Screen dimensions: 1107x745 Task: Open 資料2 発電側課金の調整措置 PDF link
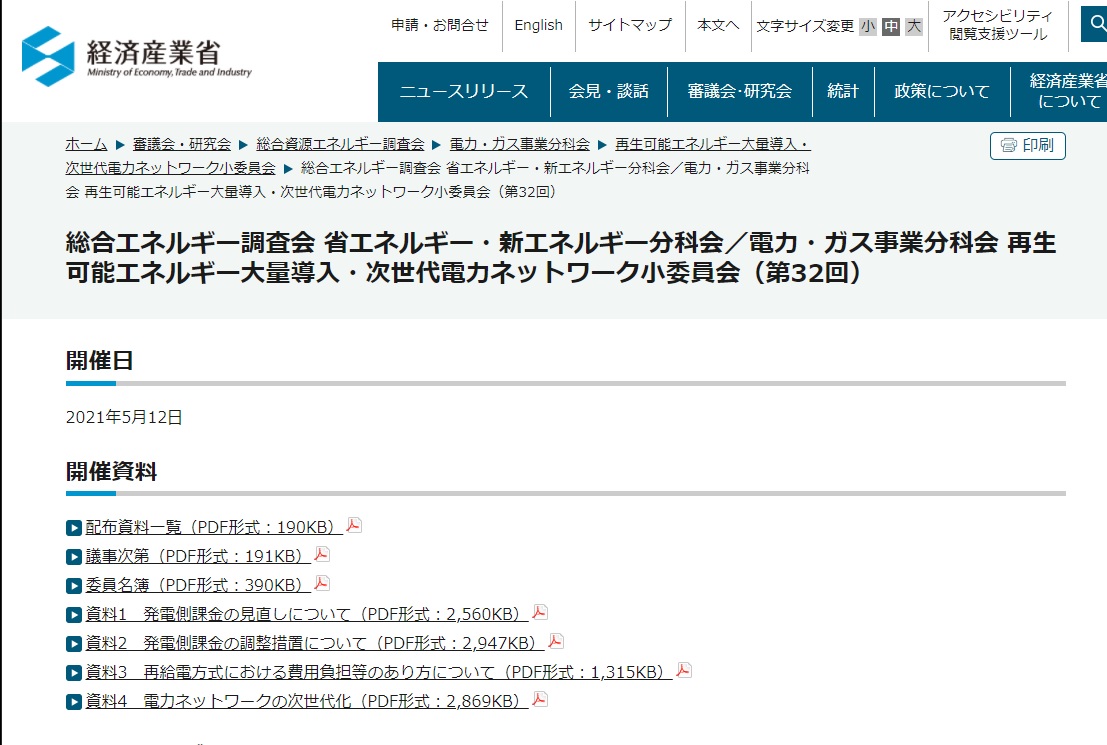pyautogui.click(x=310, y=643)
